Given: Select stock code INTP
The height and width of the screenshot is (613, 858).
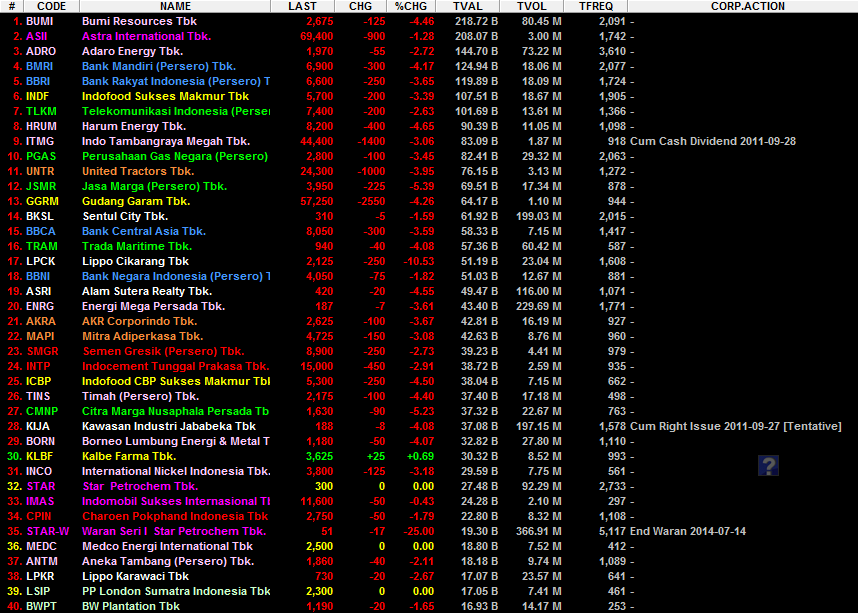Looking at the screenshot, I should tap(38, 366).
